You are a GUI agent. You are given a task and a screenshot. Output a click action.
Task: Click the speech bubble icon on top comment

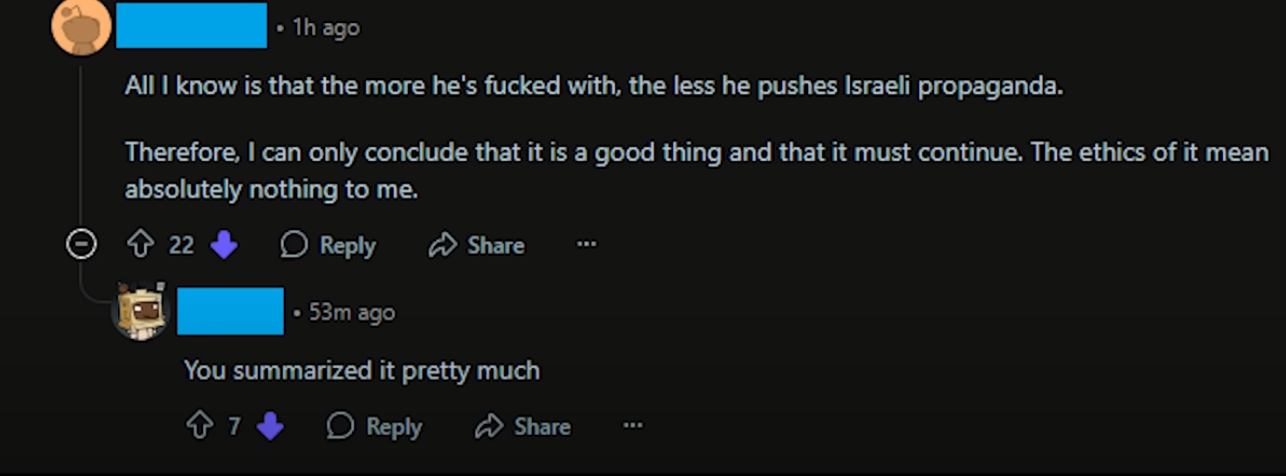(x=294, y=245)
